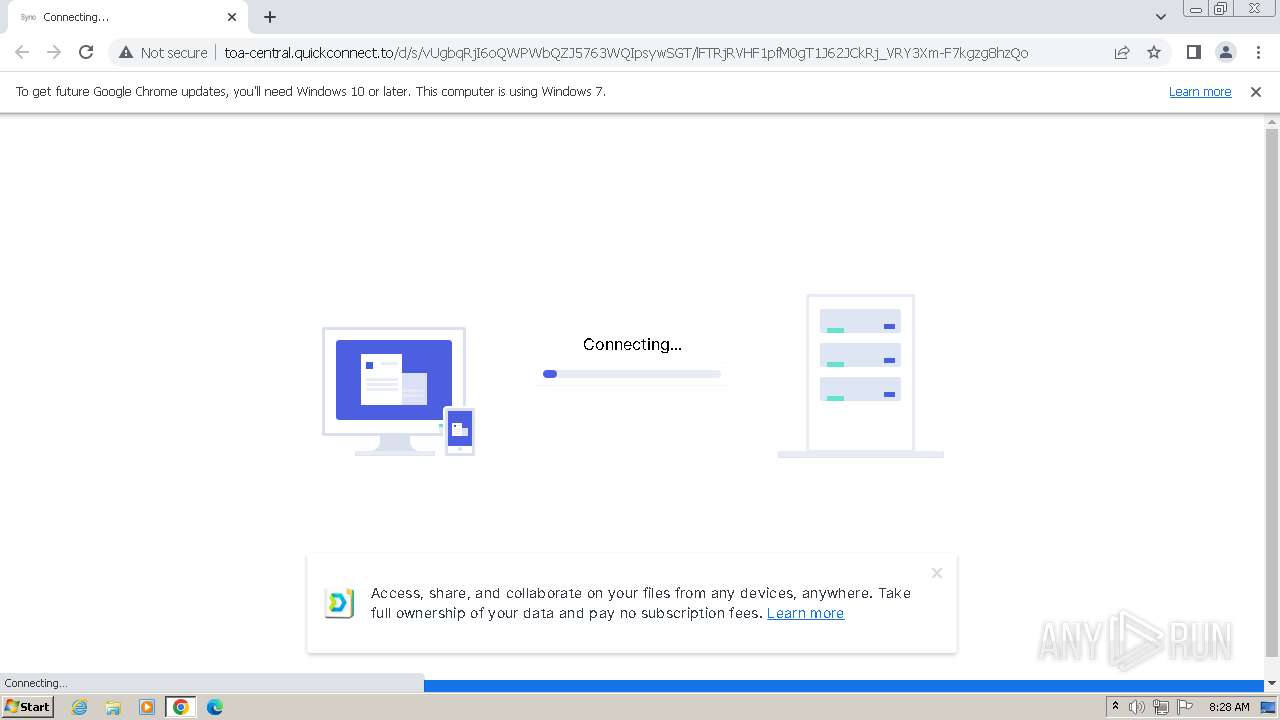The height and width of the screenshot is (720, 1280).
Task: Open the network tray icon
Action: click(1161, 707)
